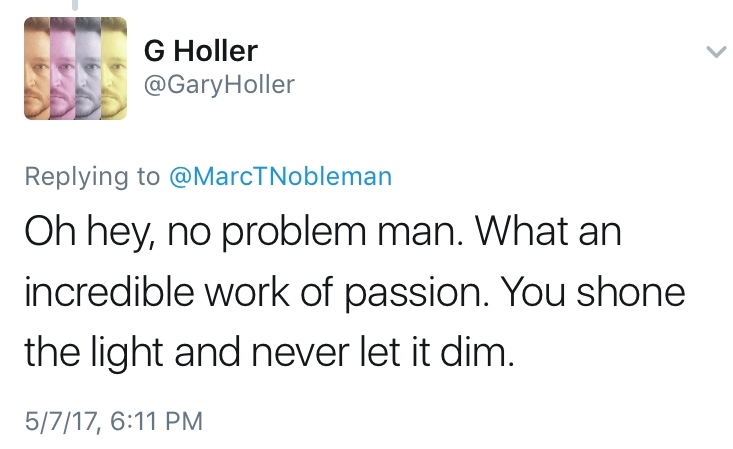
Task: Click the "Replying to" label
Action: [x=92, y=177]
